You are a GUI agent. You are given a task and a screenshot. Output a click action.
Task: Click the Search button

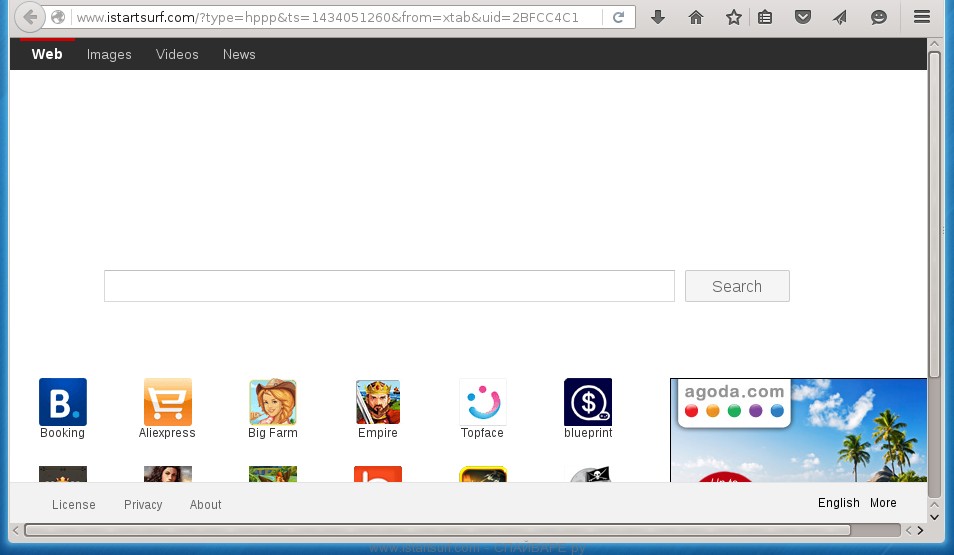coord(737,286)
